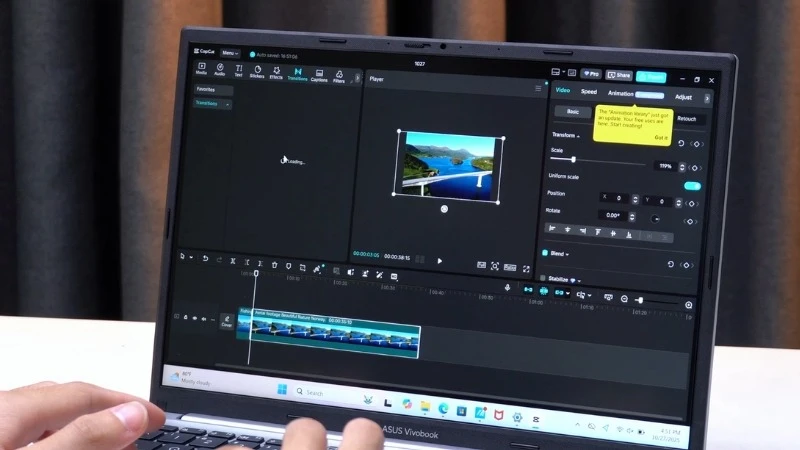800x450 pixels.
Task: Open the Captions panel
Action: coord(319,76)
